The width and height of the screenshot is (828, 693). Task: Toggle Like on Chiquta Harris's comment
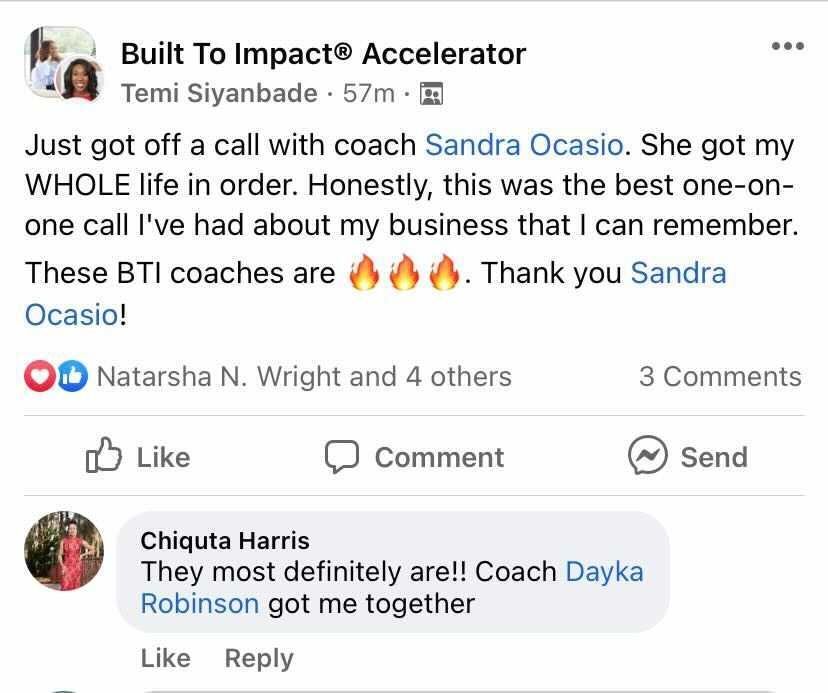[166, 658]
